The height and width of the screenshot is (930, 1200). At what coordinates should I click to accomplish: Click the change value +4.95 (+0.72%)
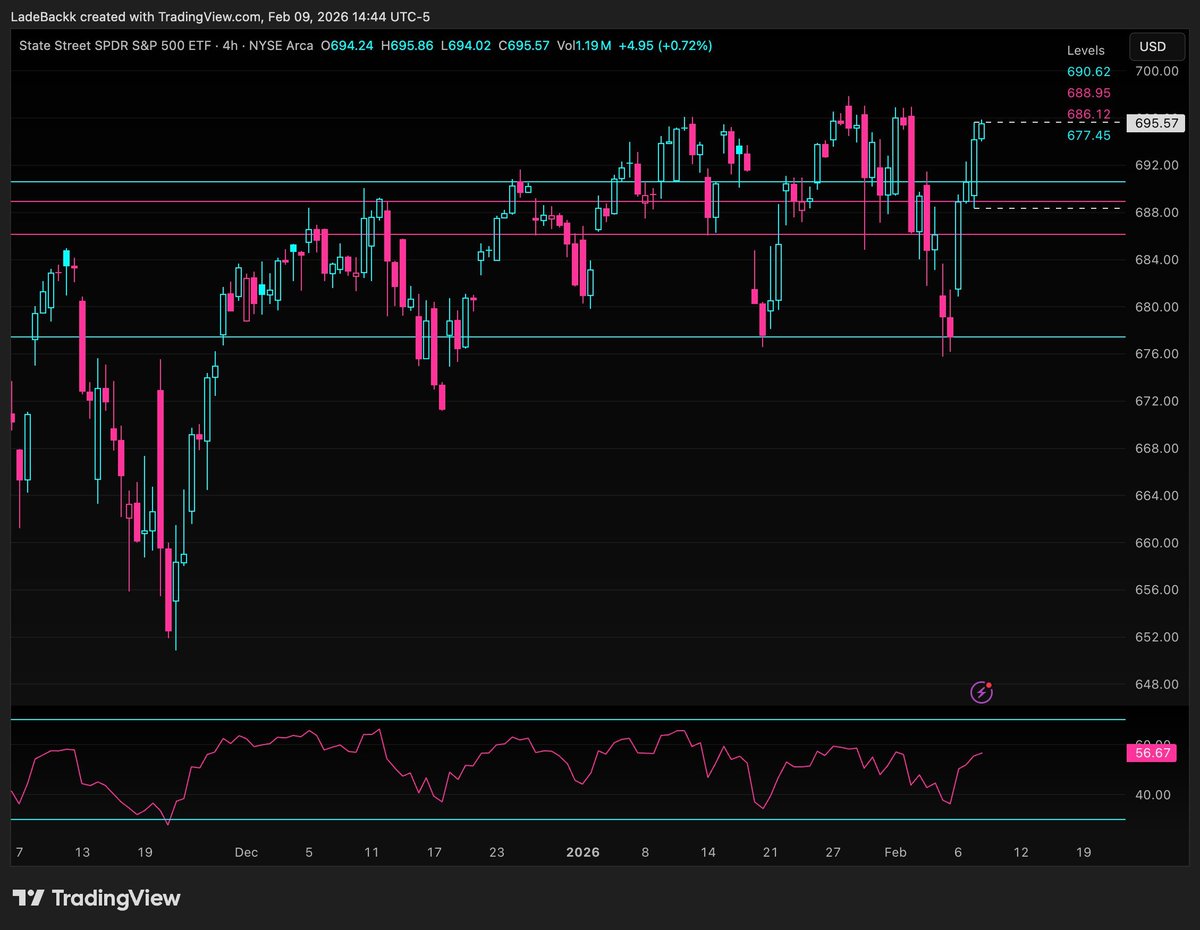[666, 45]
